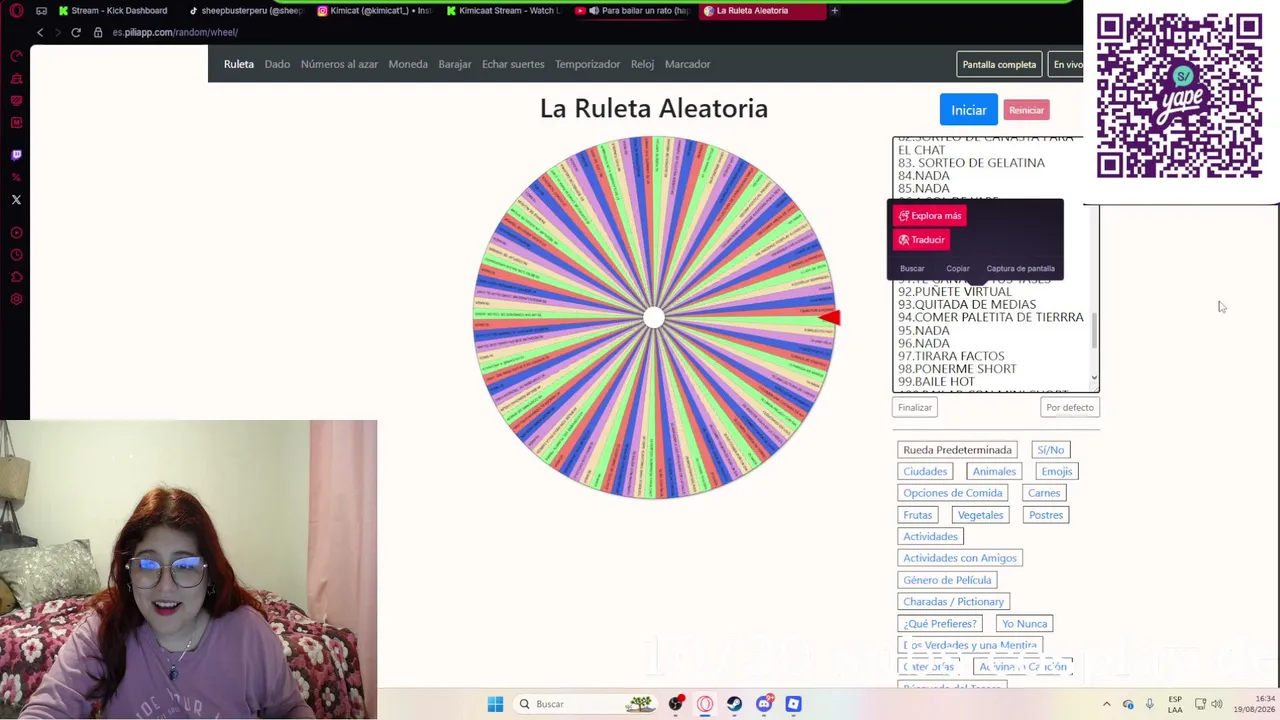Click the Reiniciar button

[1026, 110]
